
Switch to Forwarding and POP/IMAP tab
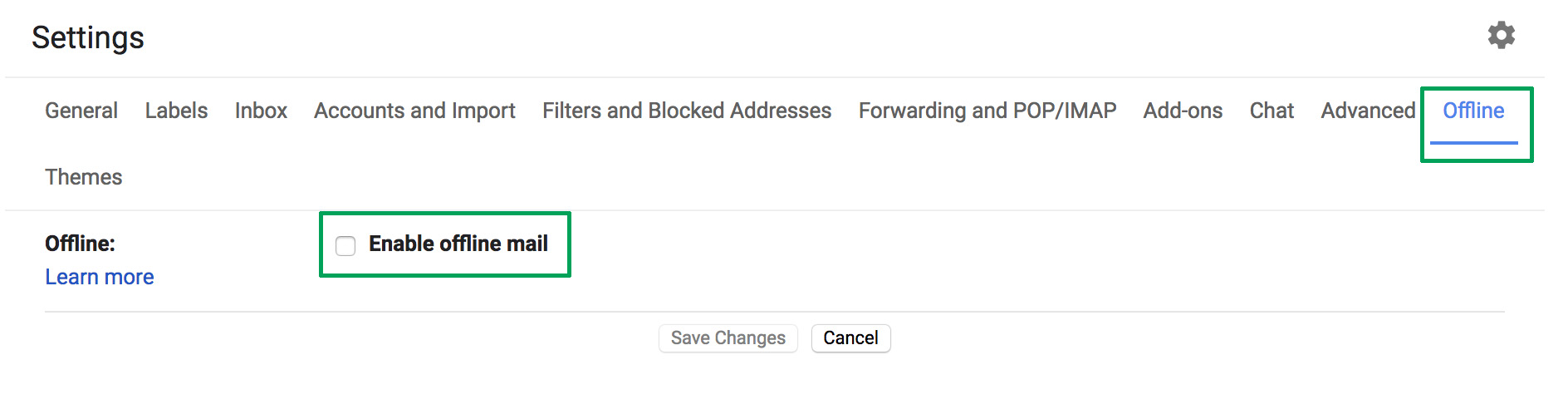click(x=987, y=111)
